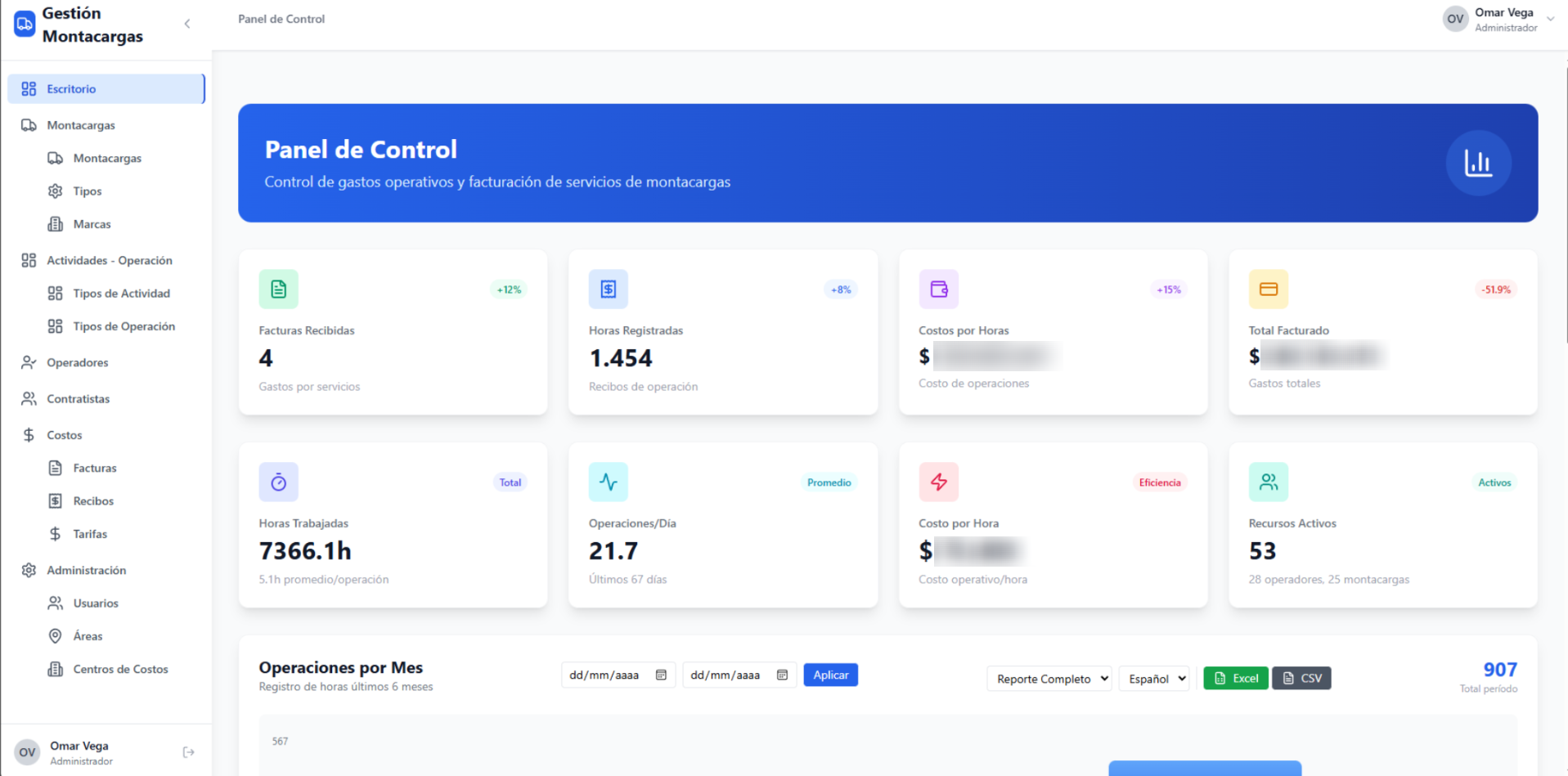Click the Contratistas icon
Image resolution: width=1568 pixels, height=776 pixels.
[x=28, y=398]
